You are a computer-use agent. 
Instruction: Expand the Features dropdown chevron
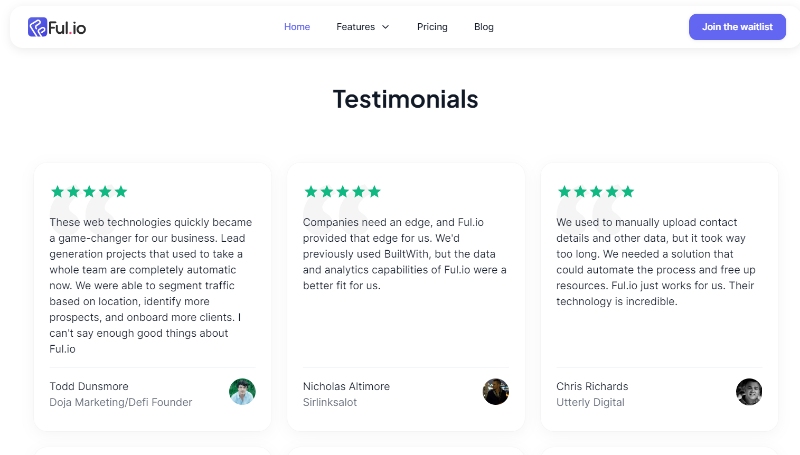click(x=386, y=27)
